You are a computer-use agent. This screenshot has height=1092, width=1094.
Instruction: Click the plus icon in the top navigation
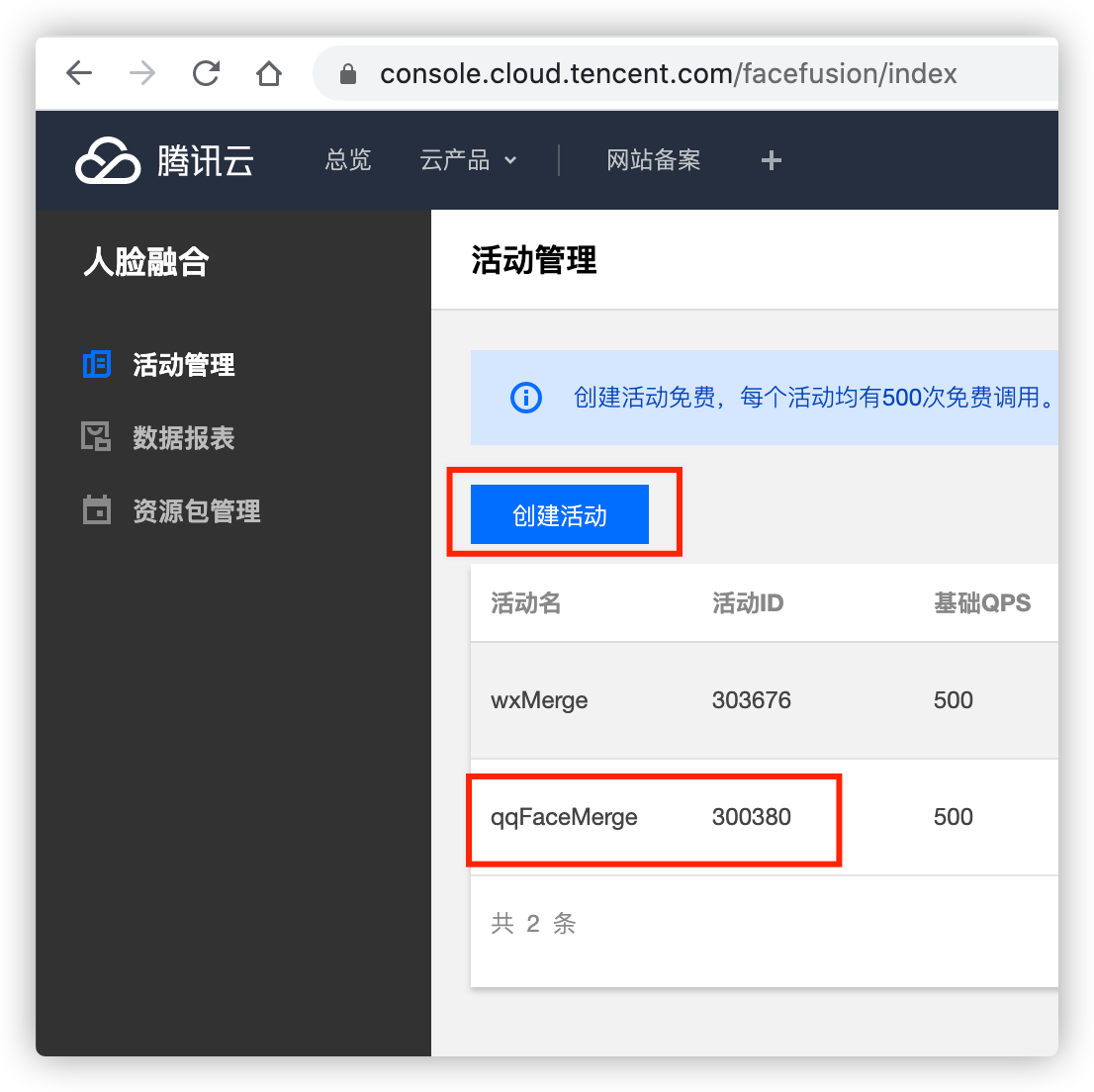(771, 160)
